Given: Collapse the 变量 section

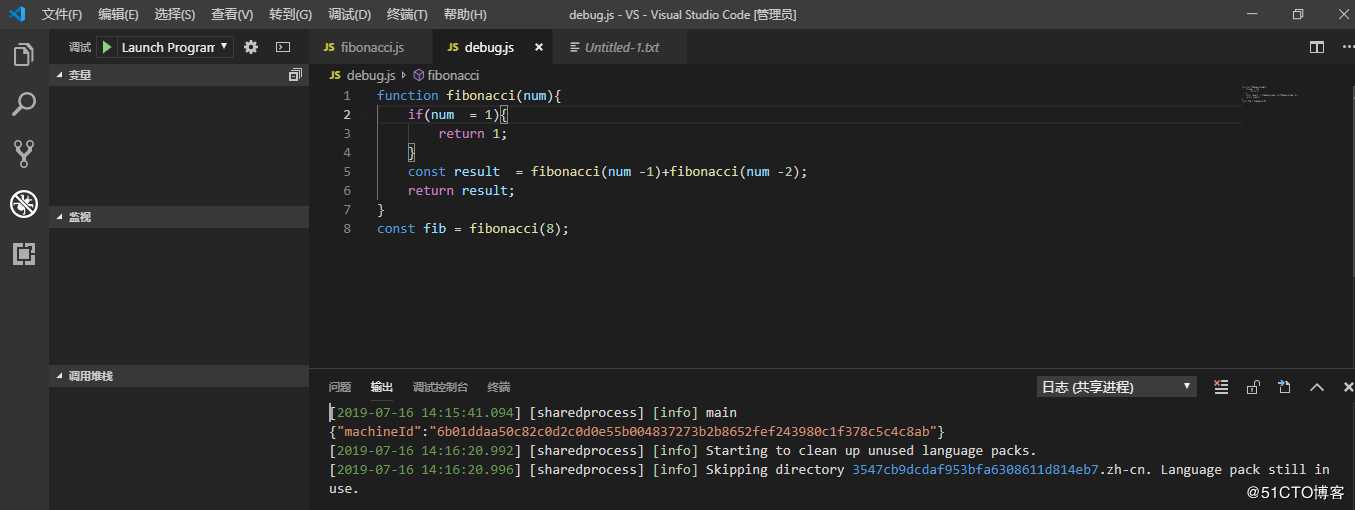Looking at the screenshot, I should (180, 75).
